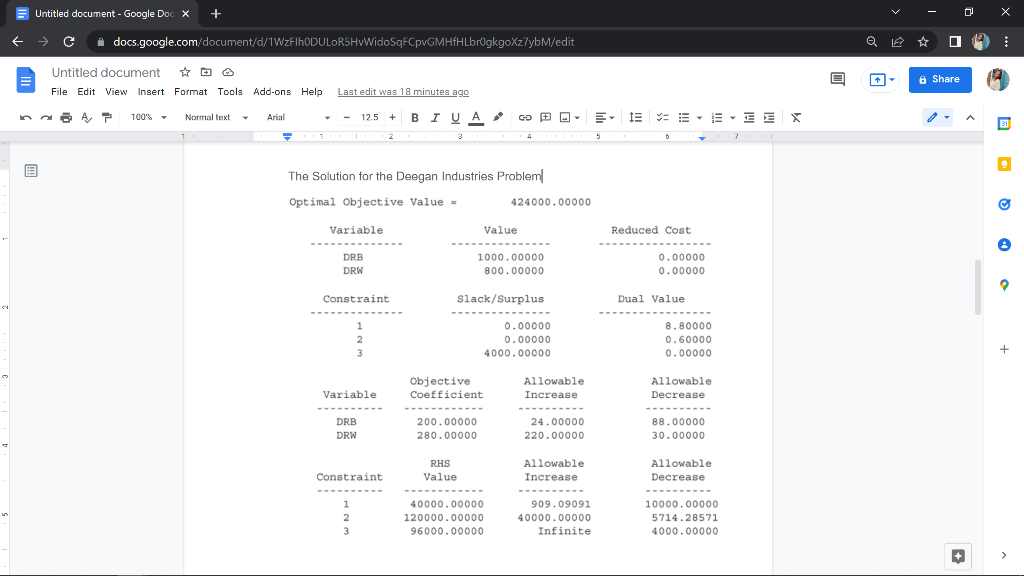Add a comment from the toolbar
The image size is (1024, 576).
tap(545, 118)
